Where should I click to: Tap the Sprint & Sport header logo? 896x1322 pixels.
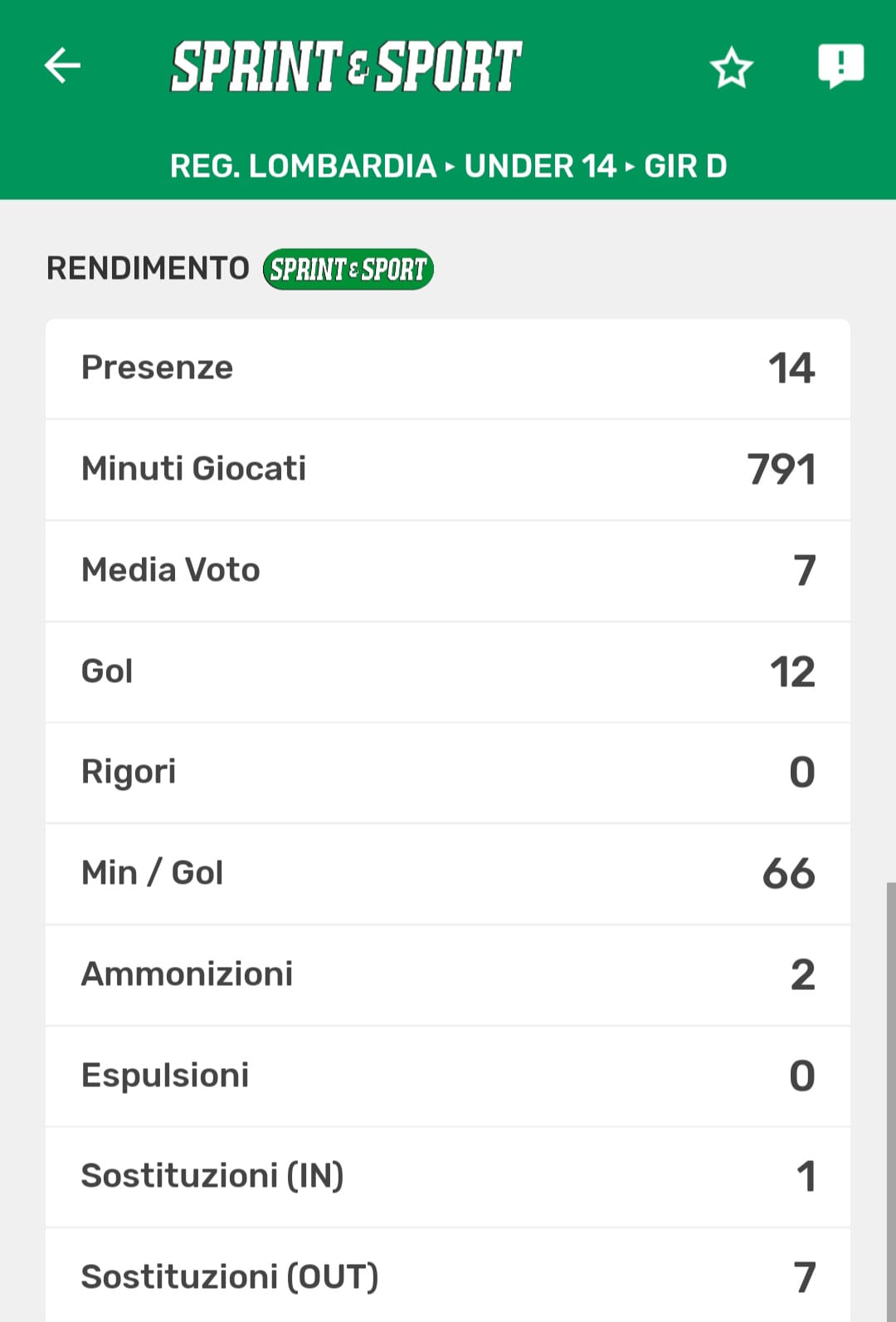coord(346,66)
